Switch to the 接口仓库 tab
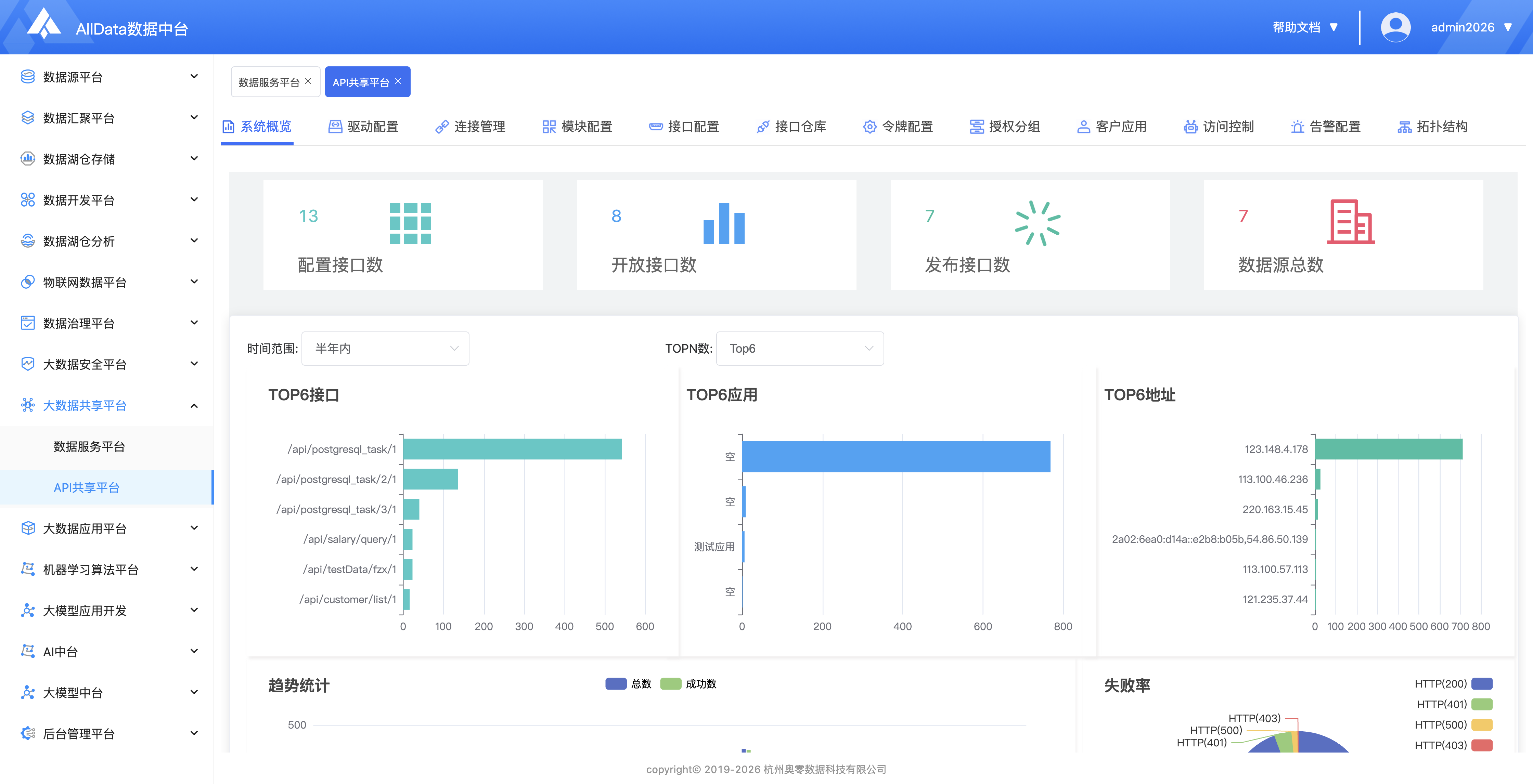The image size is (1533, 784). 791,127
